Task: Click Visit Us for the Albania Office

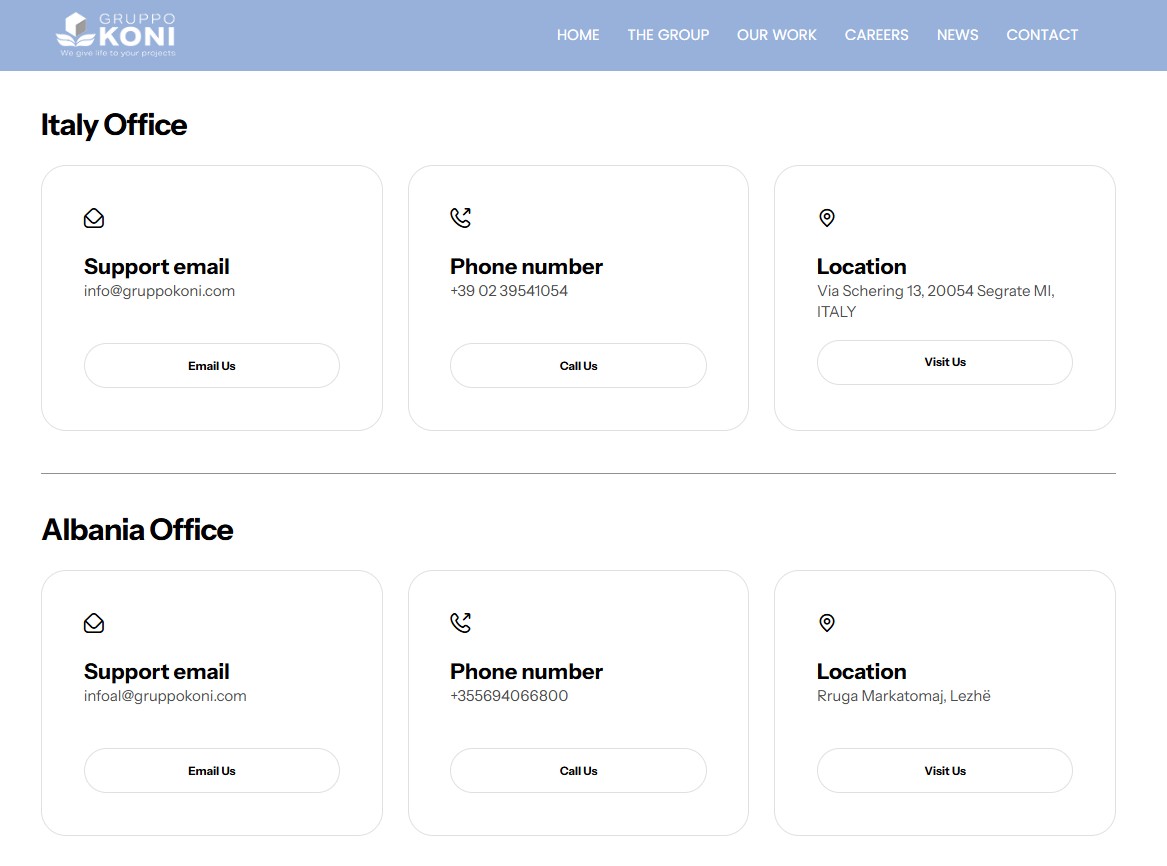Action: (x=944, y=770)
